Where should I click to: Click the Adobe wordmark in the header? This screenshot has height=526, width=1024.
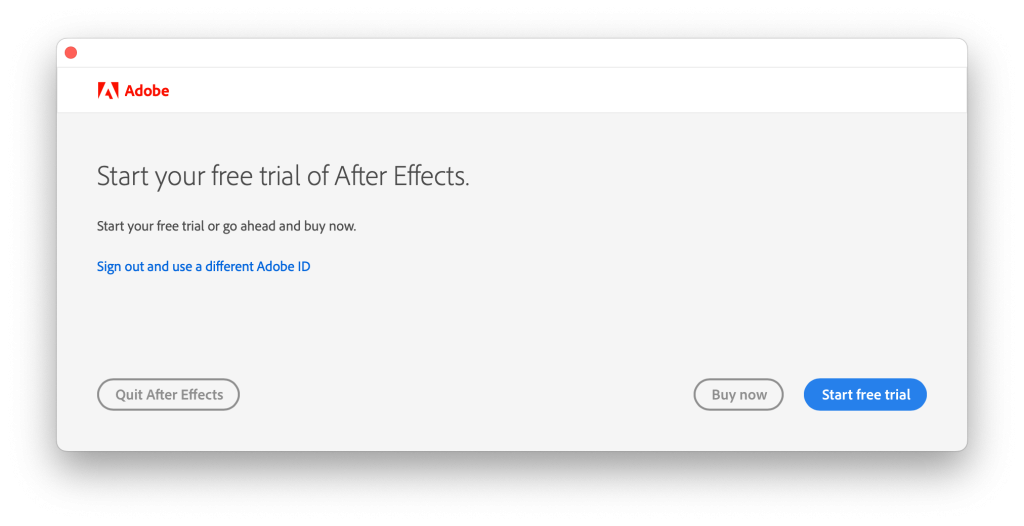pos(147,91)
